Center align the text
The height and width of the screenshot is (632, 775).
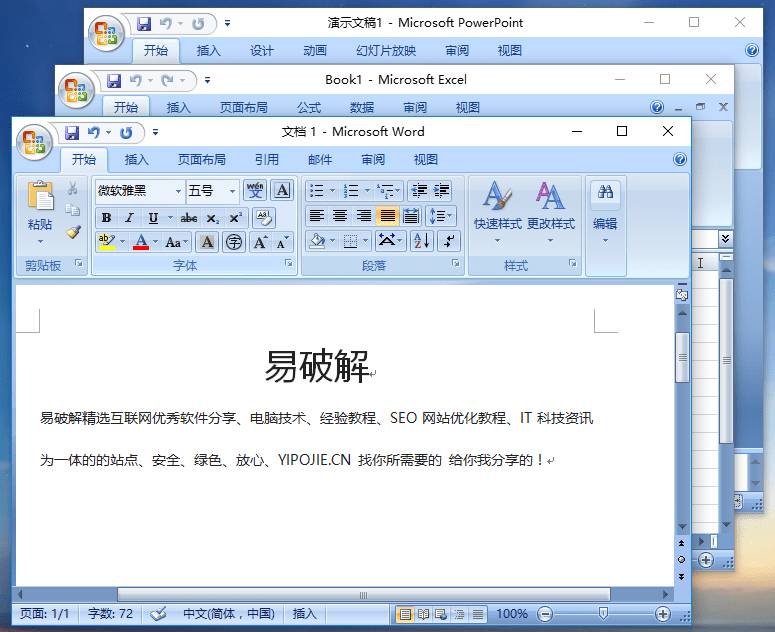pos(340,216)
